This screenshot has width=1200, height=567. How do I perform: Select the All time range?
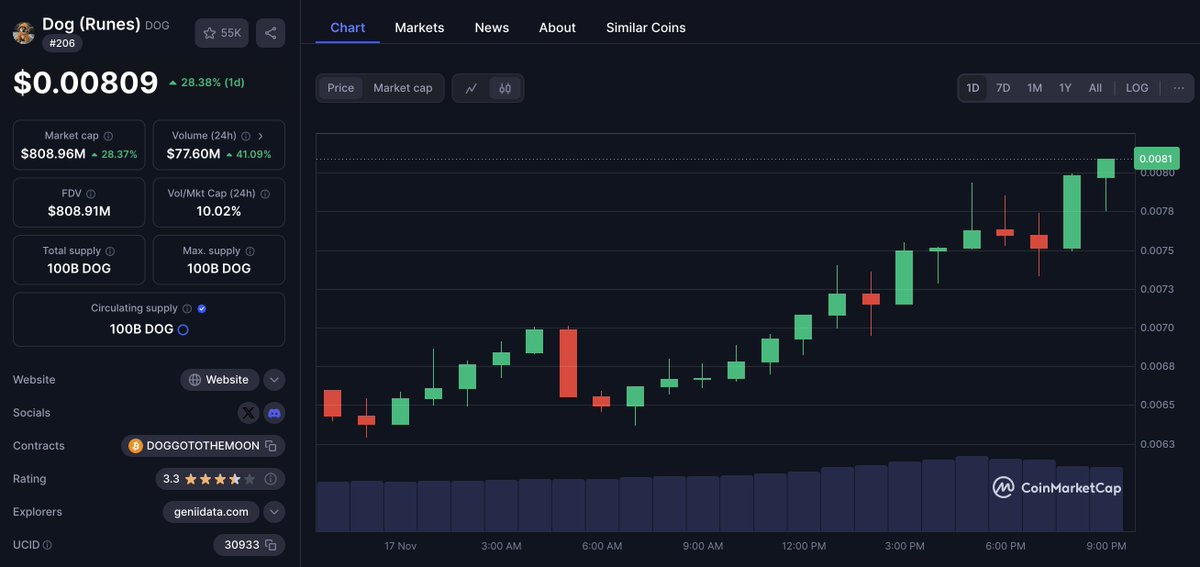[x=1096, y=88]
